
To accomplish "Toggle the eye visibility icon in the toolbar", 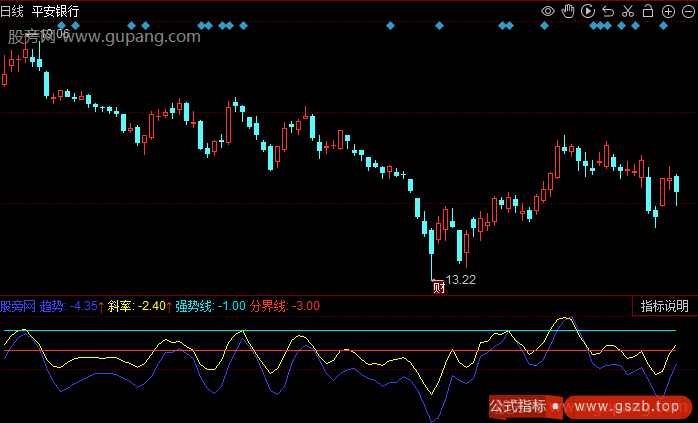I will tap(547, 11).
